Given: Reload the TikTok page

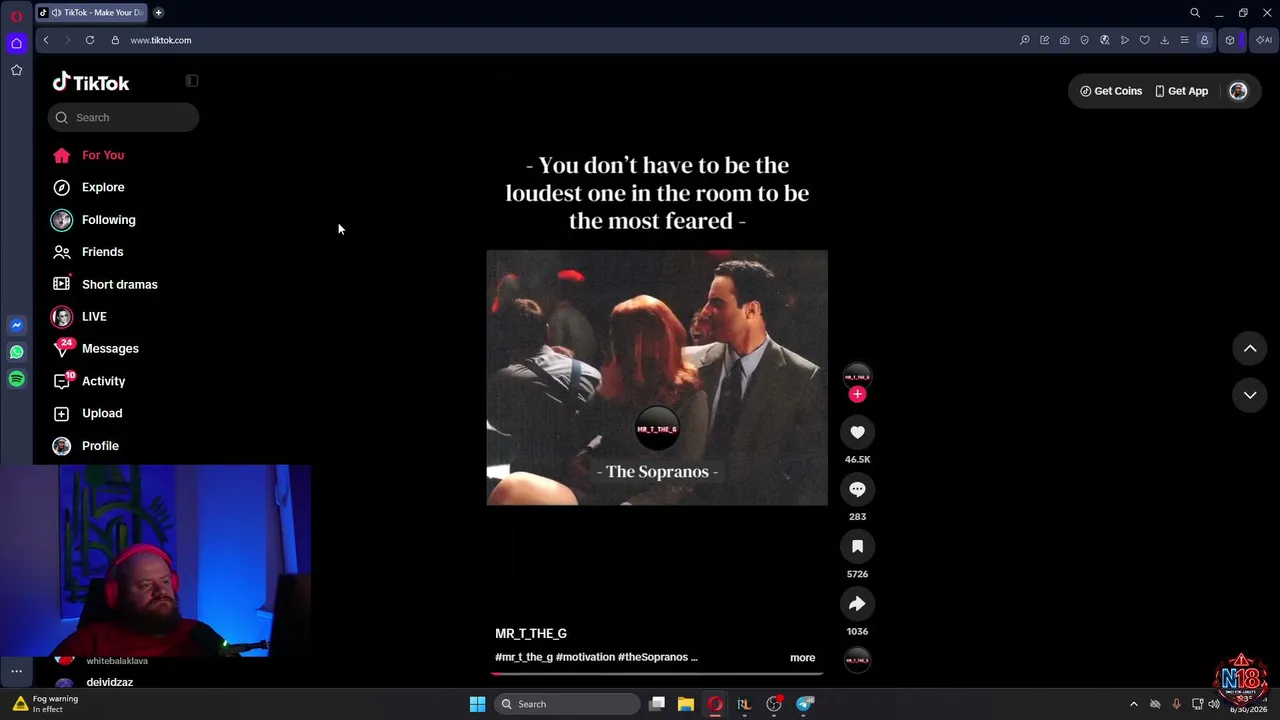Looking at the screenshot, I should tap(90, 40).
